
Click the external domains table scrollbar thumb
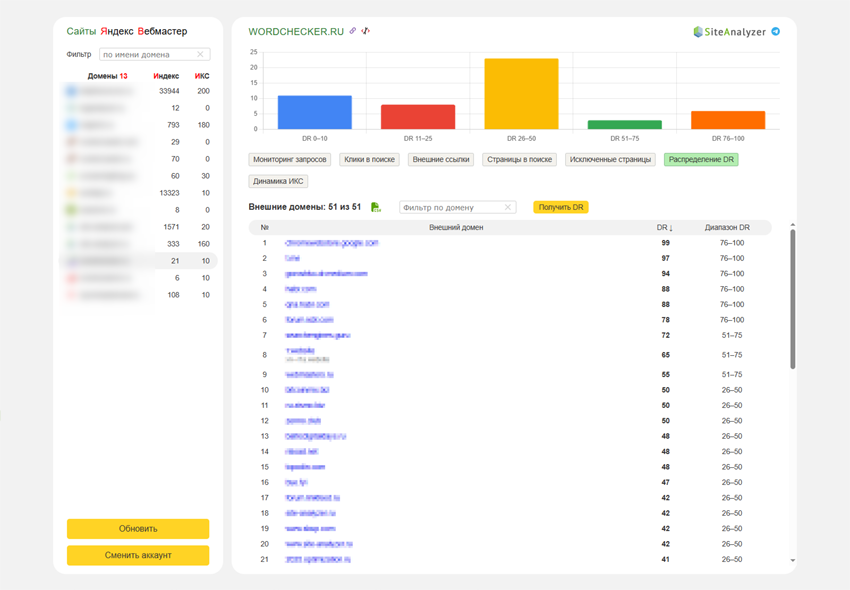(x=793, y=299)
